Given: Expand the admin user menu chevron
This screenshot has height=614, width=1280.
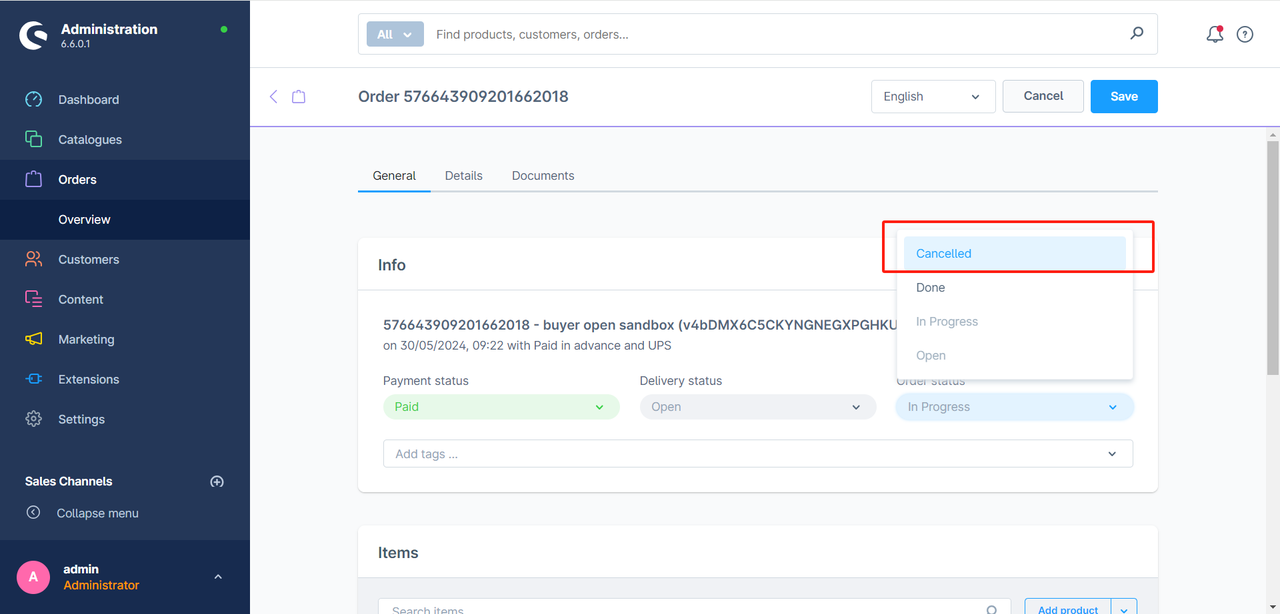Looking at the screenshot, I should (x=218, y=577).
